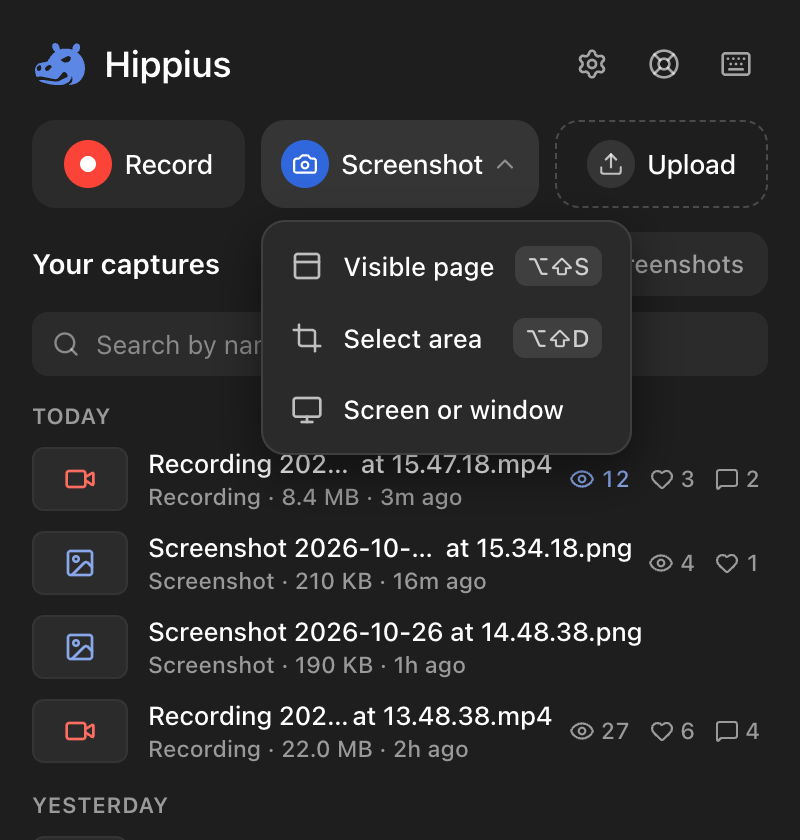The height and width of the screenshot is (840, 800).
Task: Click views count 12 eye icon
Action: tap(582, 479)
